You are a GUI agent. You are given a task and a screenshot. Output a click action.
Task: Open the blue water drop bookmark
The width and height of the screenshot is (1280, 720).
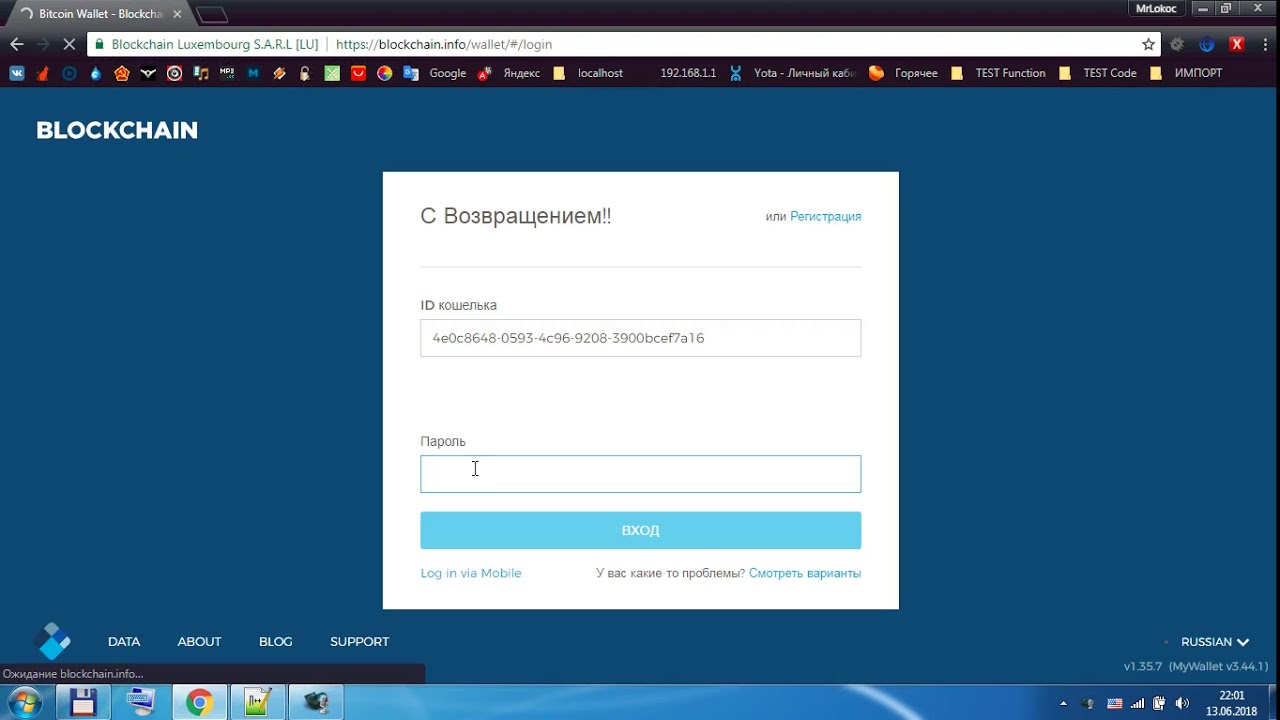tap(95, 73)
